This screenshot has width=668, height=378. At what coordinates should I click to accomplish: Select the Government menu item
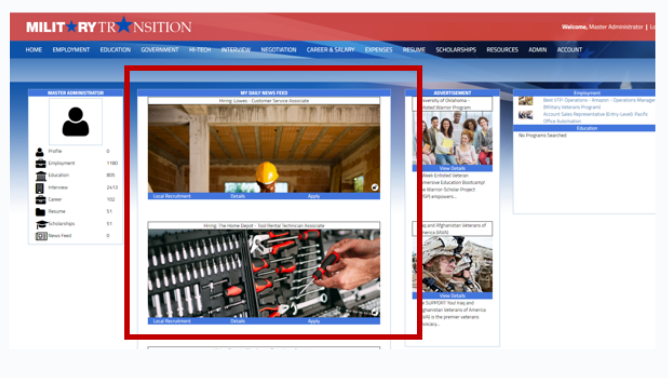click(x=160, y=50)
